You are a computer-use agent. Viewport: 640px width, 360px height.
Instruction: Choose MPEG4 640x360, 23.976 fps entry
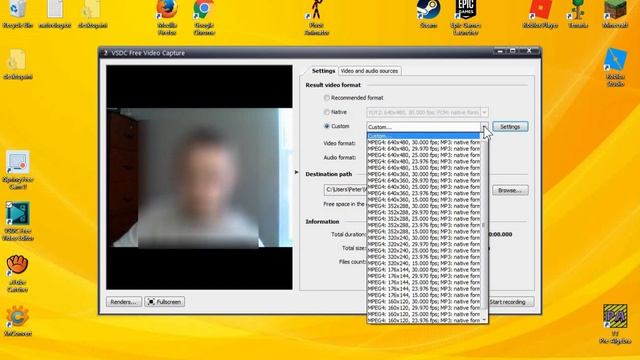click(423, 193)
